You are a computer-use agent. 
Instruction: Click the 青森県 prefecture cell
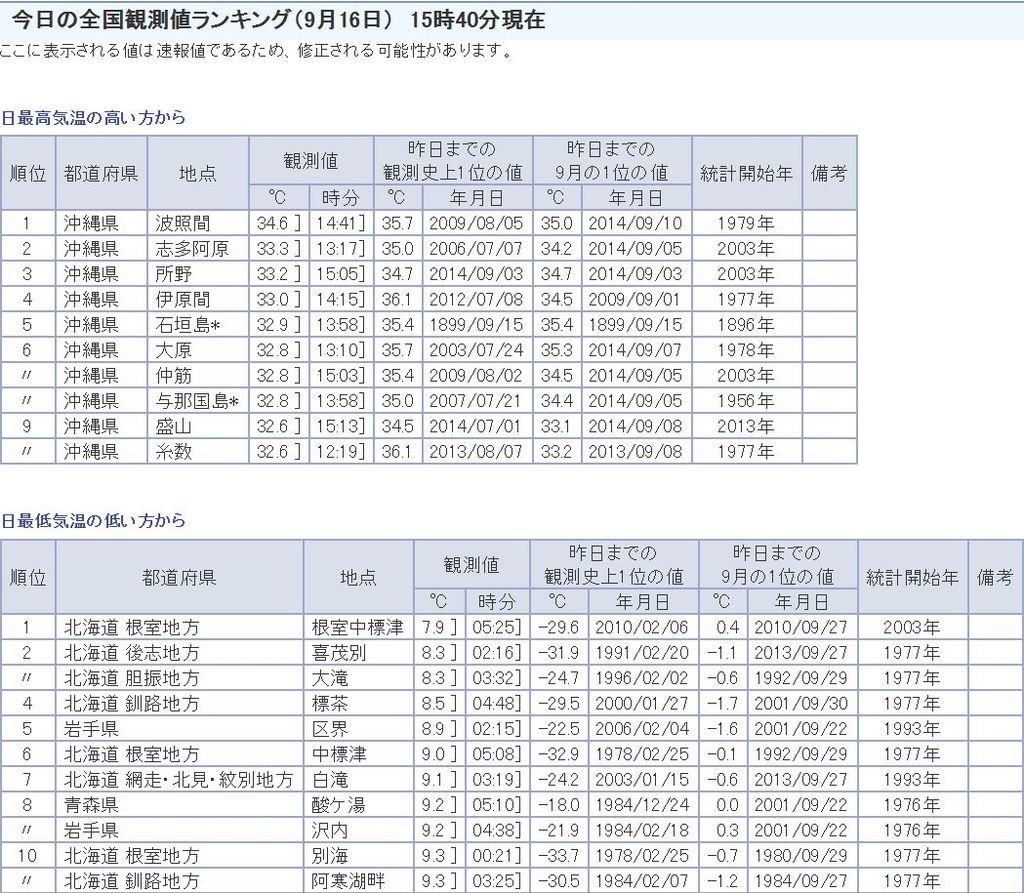point(92,804)
